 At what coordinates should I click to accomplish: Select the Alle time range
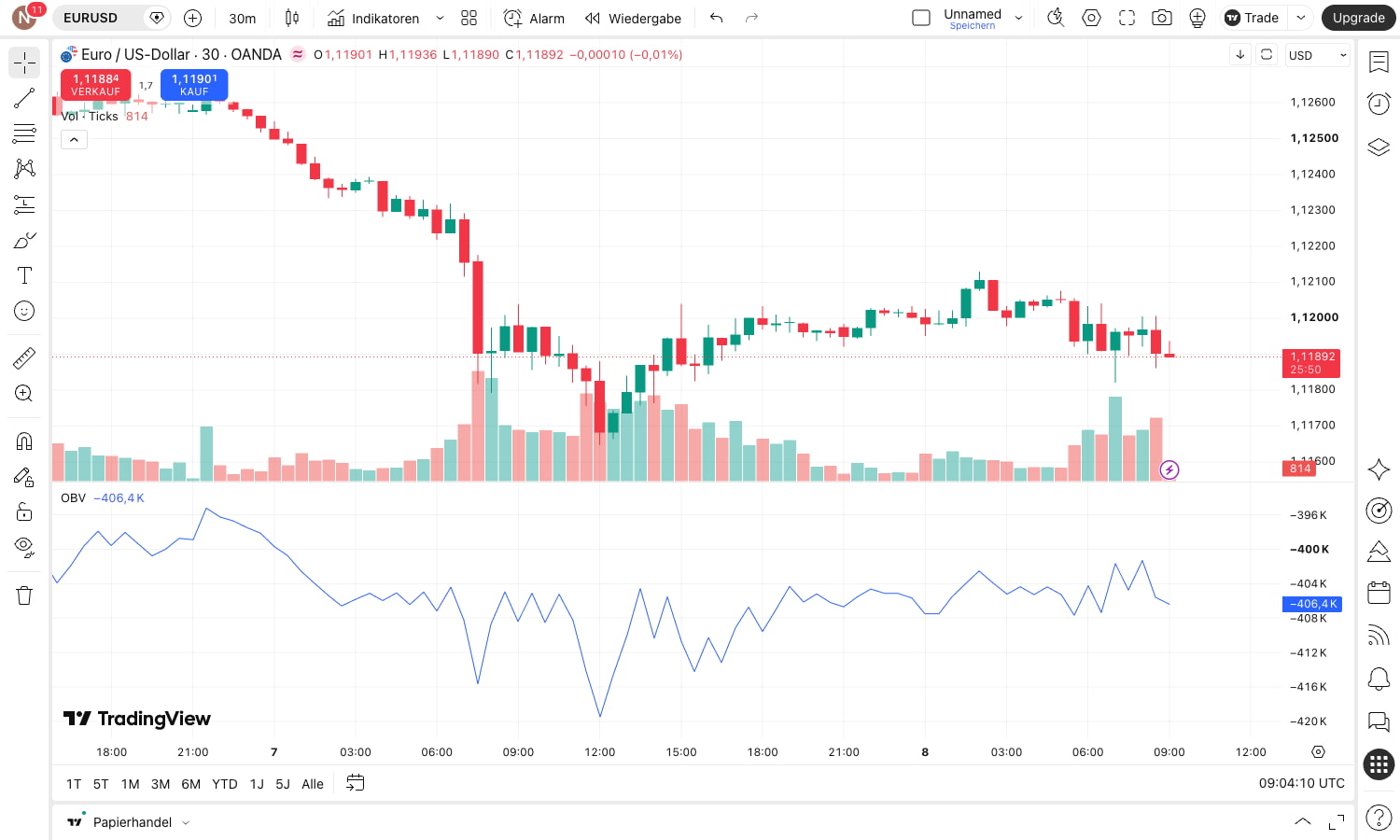(x=313, y=784)
